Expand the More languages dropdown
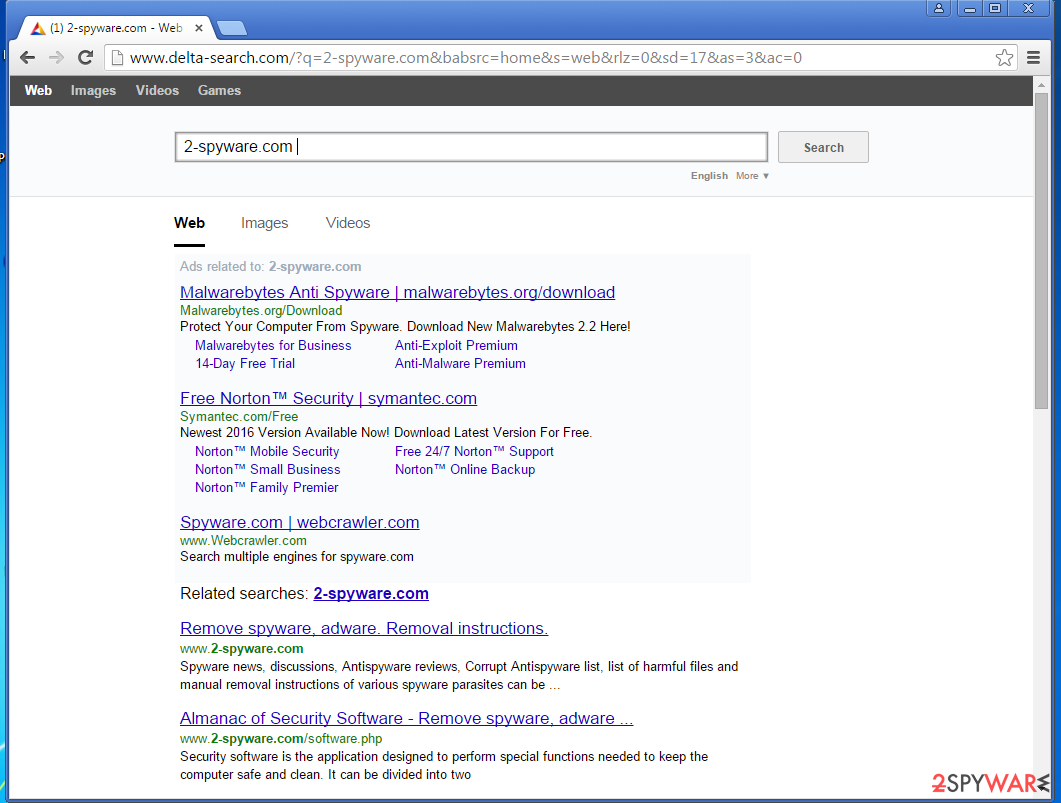The width and height of the screenshot is (1061, 803). [x=752, y=176]
